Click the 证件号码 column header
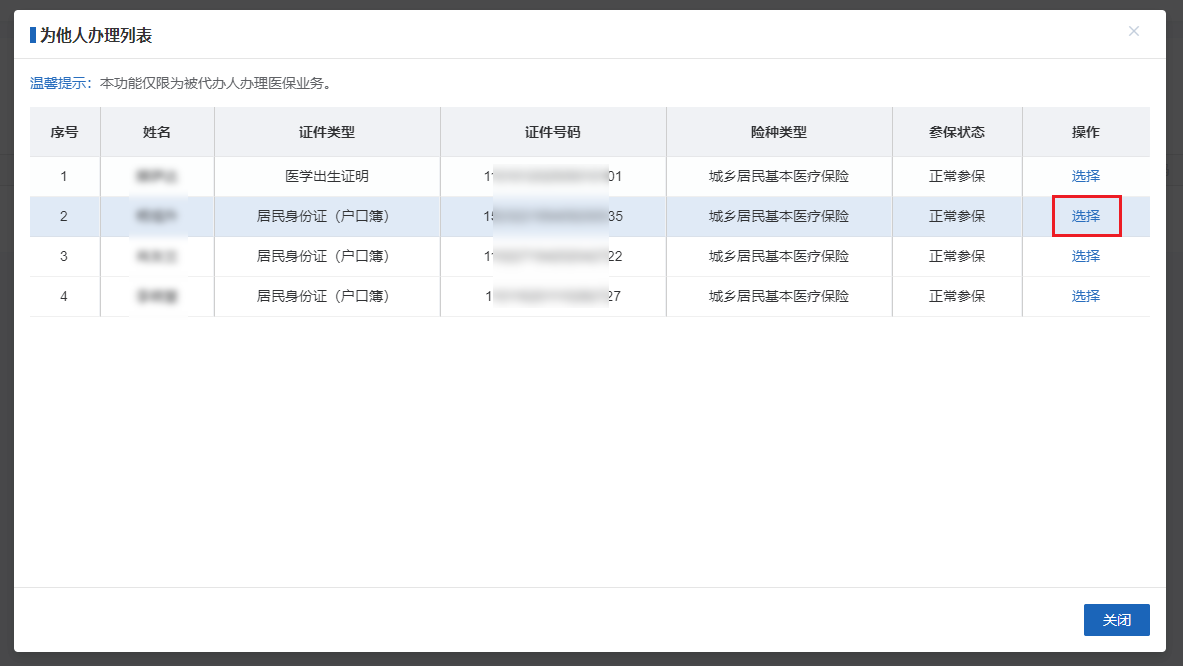Screen dimensions: 1183x666 [553, 132]
